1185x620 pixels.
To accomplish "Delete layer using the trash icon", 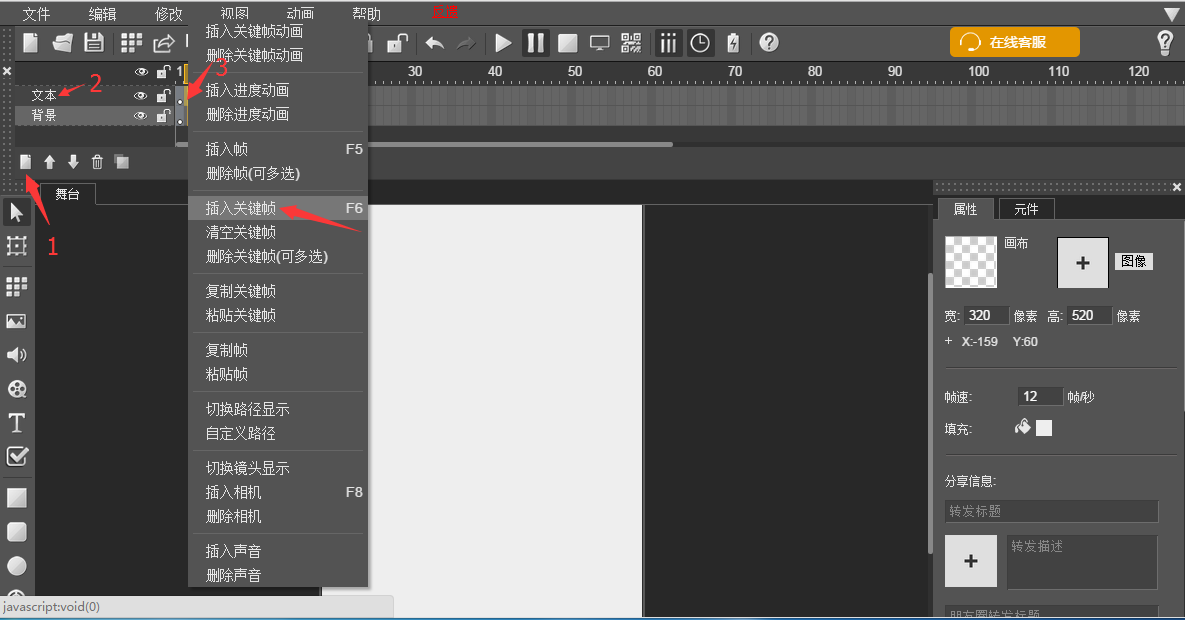I will click(x=97, y=162).
